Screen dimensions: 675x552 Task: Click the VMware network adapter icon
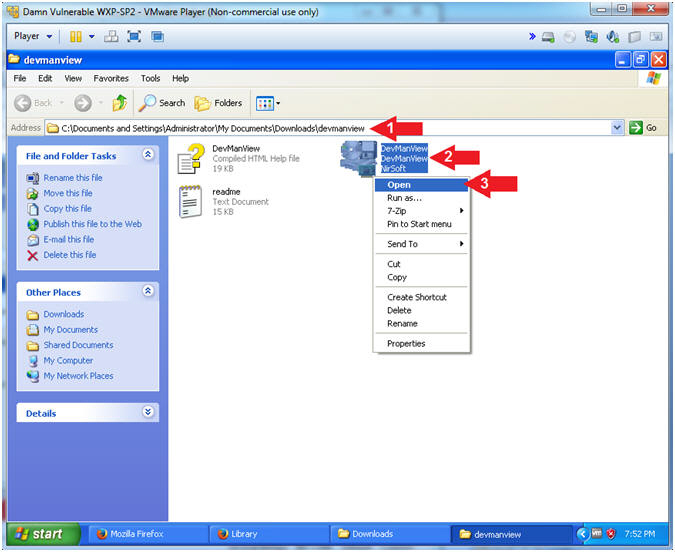tap(591, 37)
